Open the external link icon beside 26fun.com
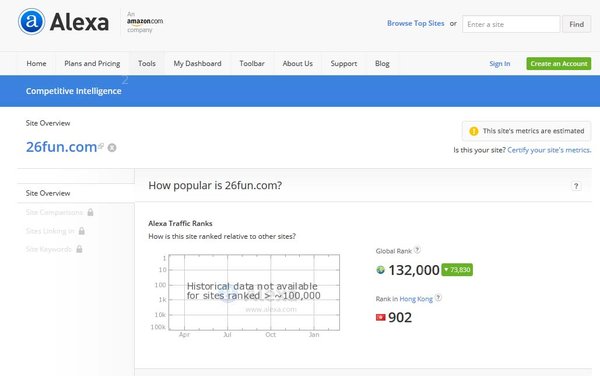600x376 pixels. point(101,146)
